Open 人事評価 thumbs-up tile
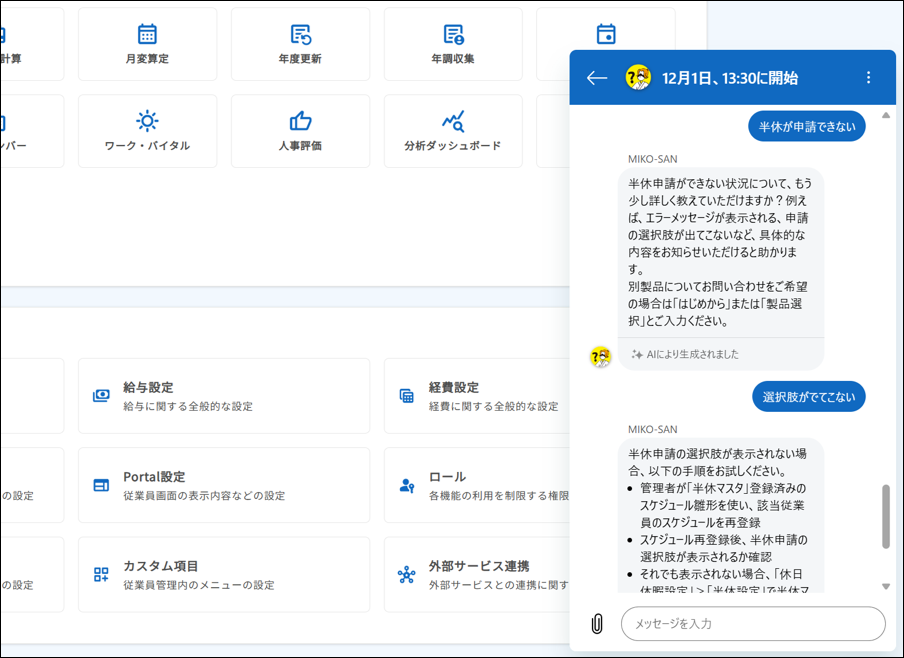This screenshot has height=658, width=904. click(300, 131)
